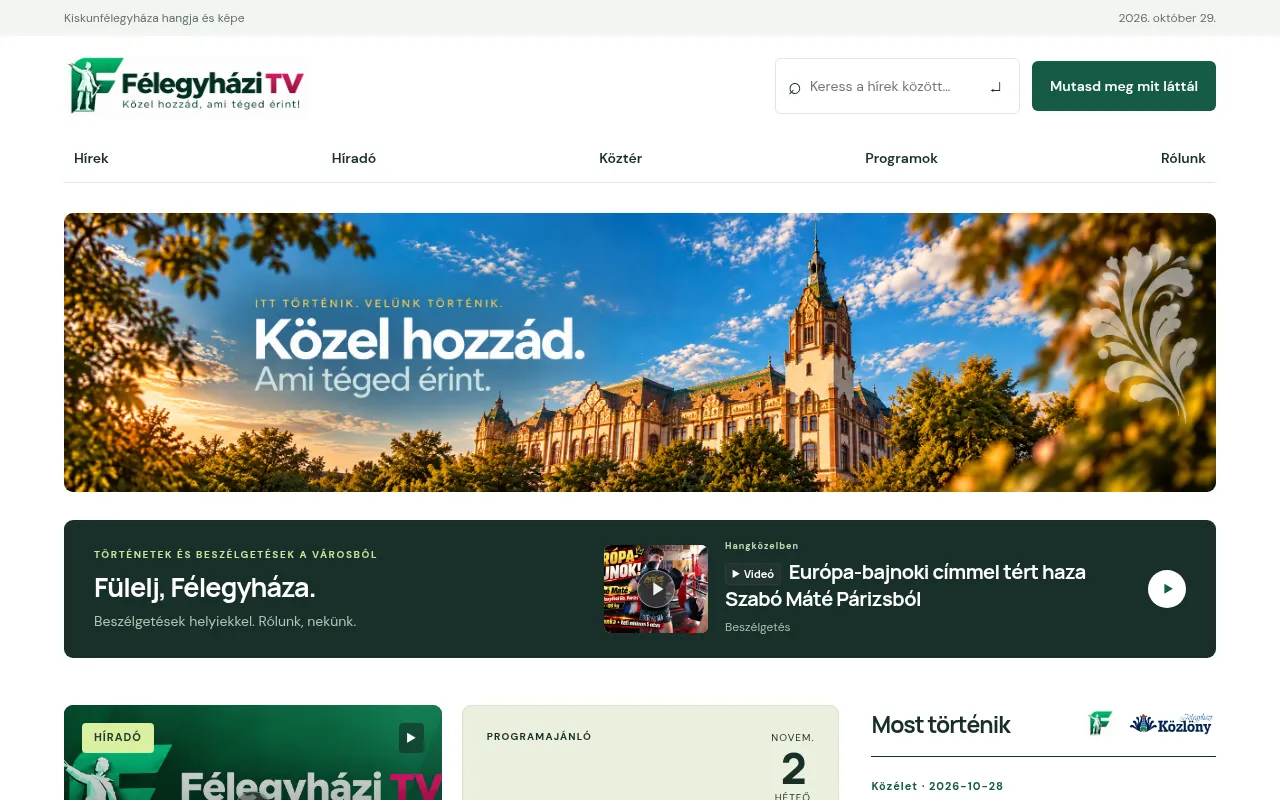Click the round play button in podcast banner

1167,589
